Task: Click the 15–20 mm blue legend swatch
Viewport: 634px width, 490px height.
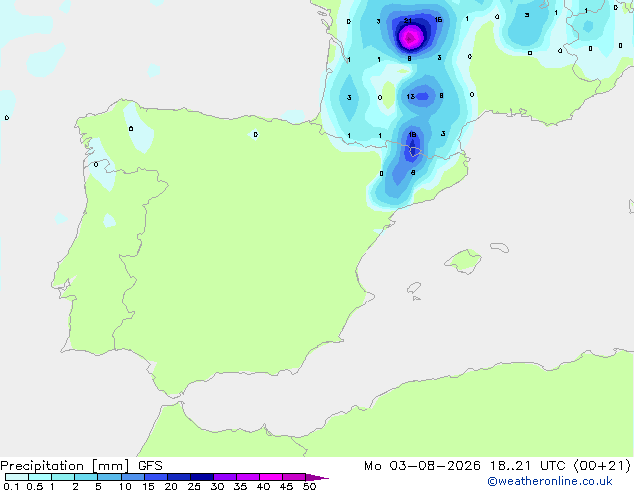Action: pyautogui.click(x=156, y=477)
